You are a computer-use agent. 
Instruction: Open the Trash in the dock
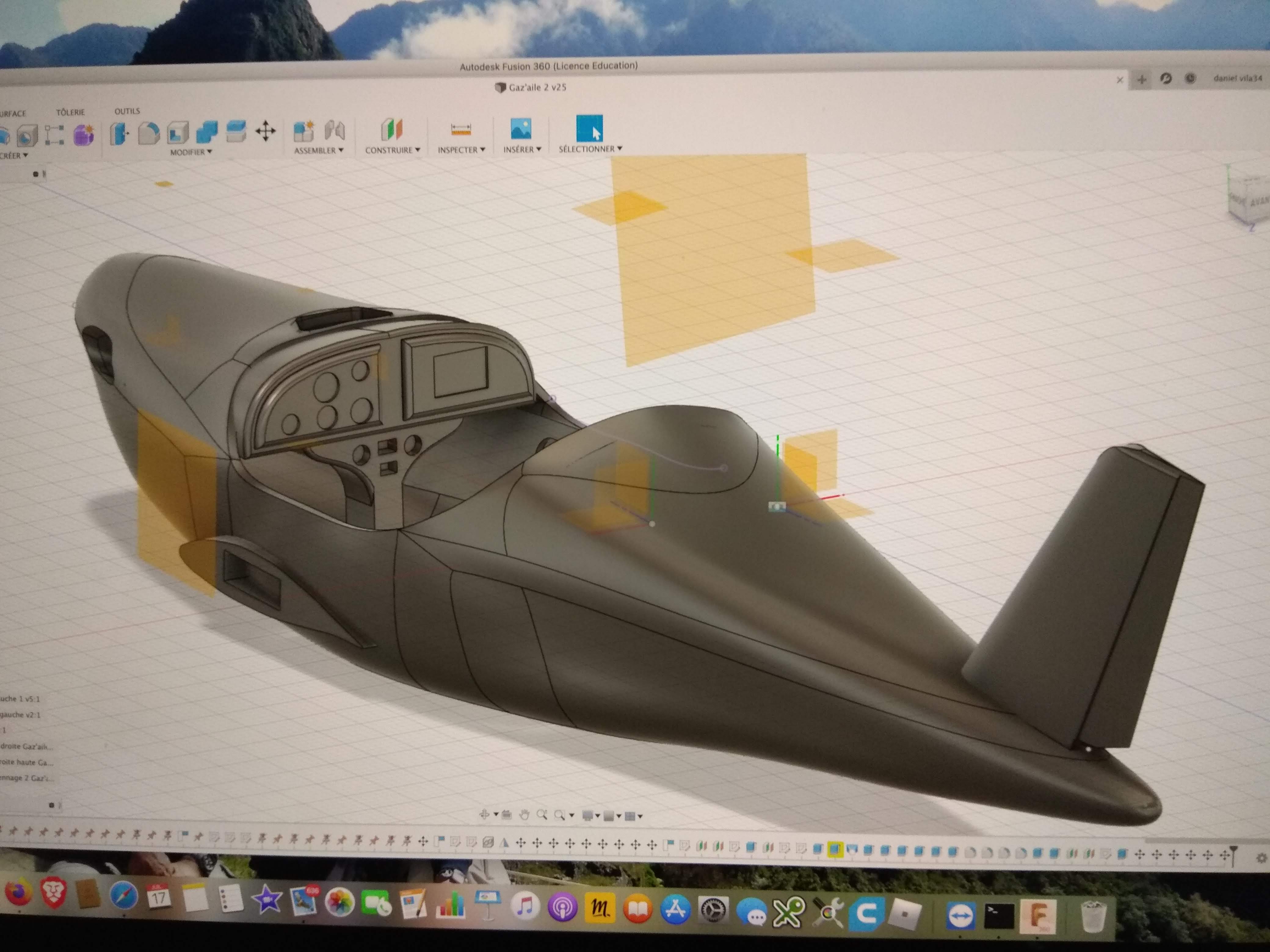point(1093,916)
